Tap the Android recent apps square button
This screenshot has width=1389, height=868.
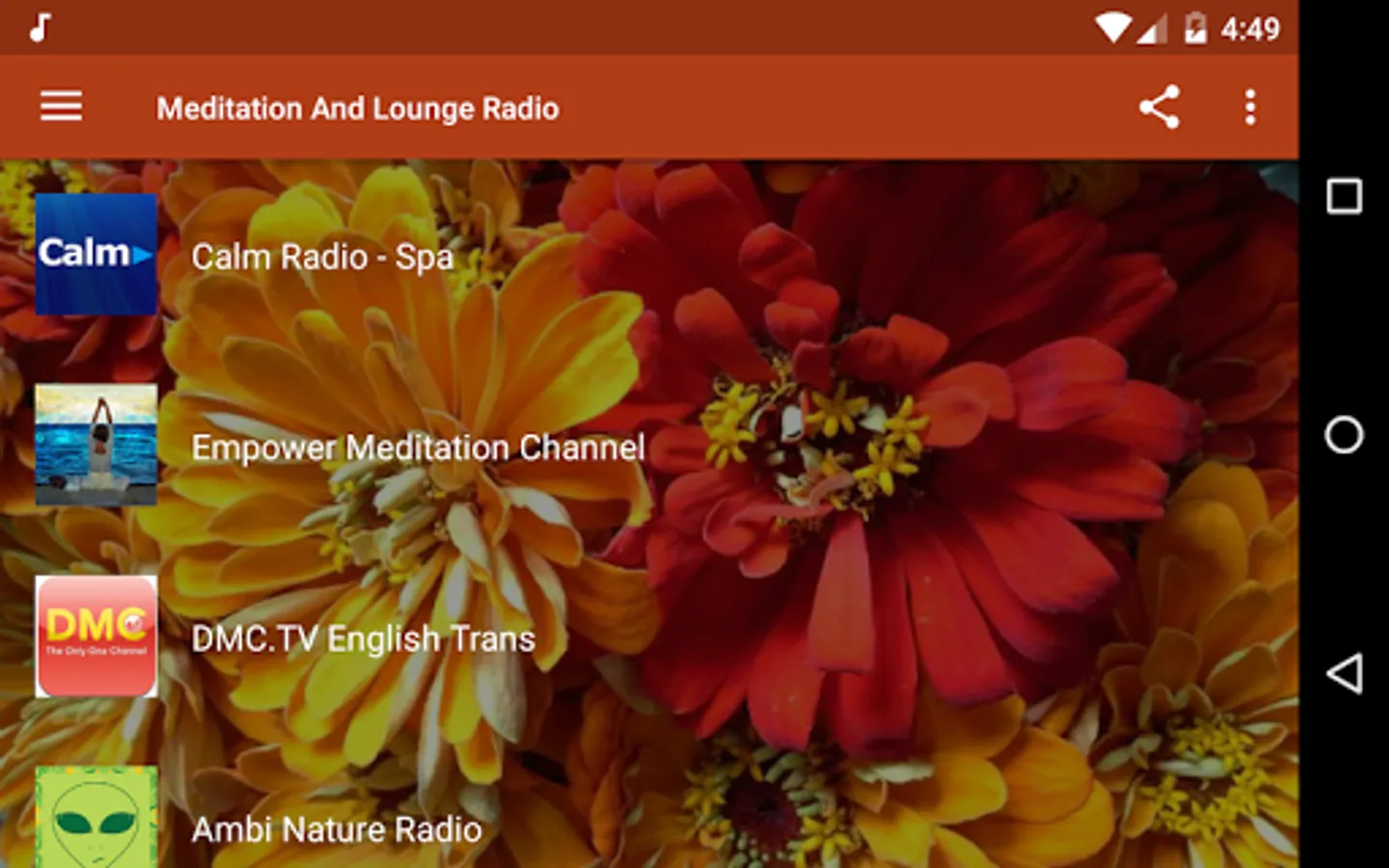click(x=1344, y=196)
